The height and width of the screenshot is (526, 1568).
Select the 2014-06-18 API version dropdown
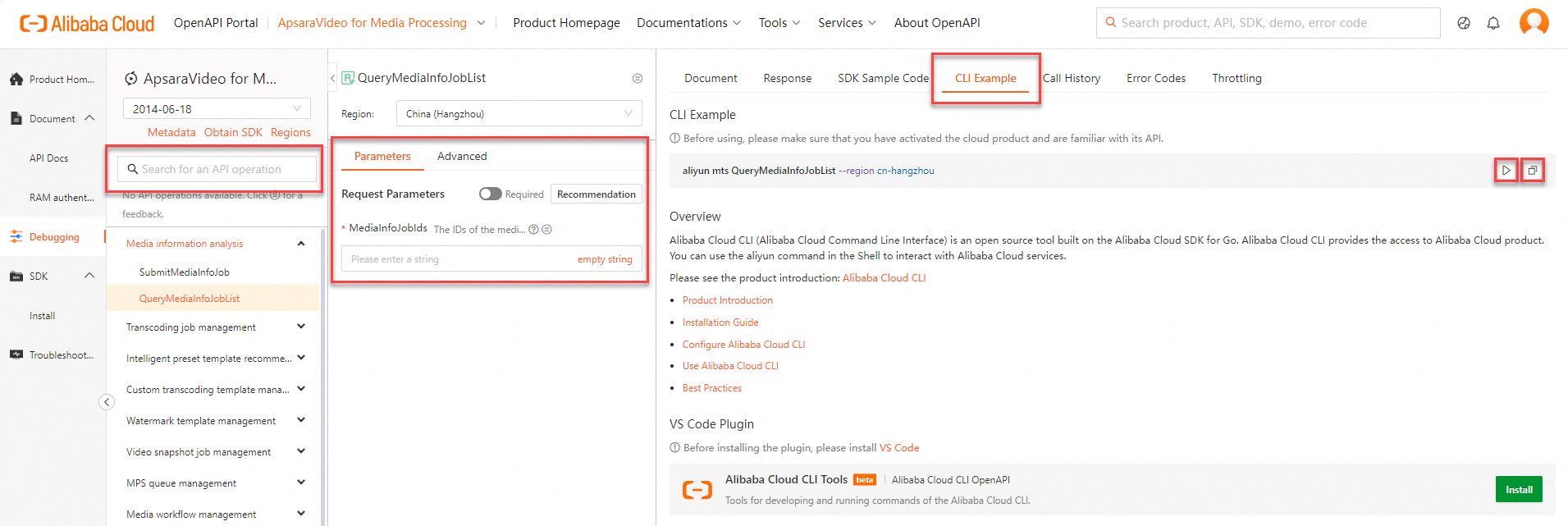click(217, 109)
